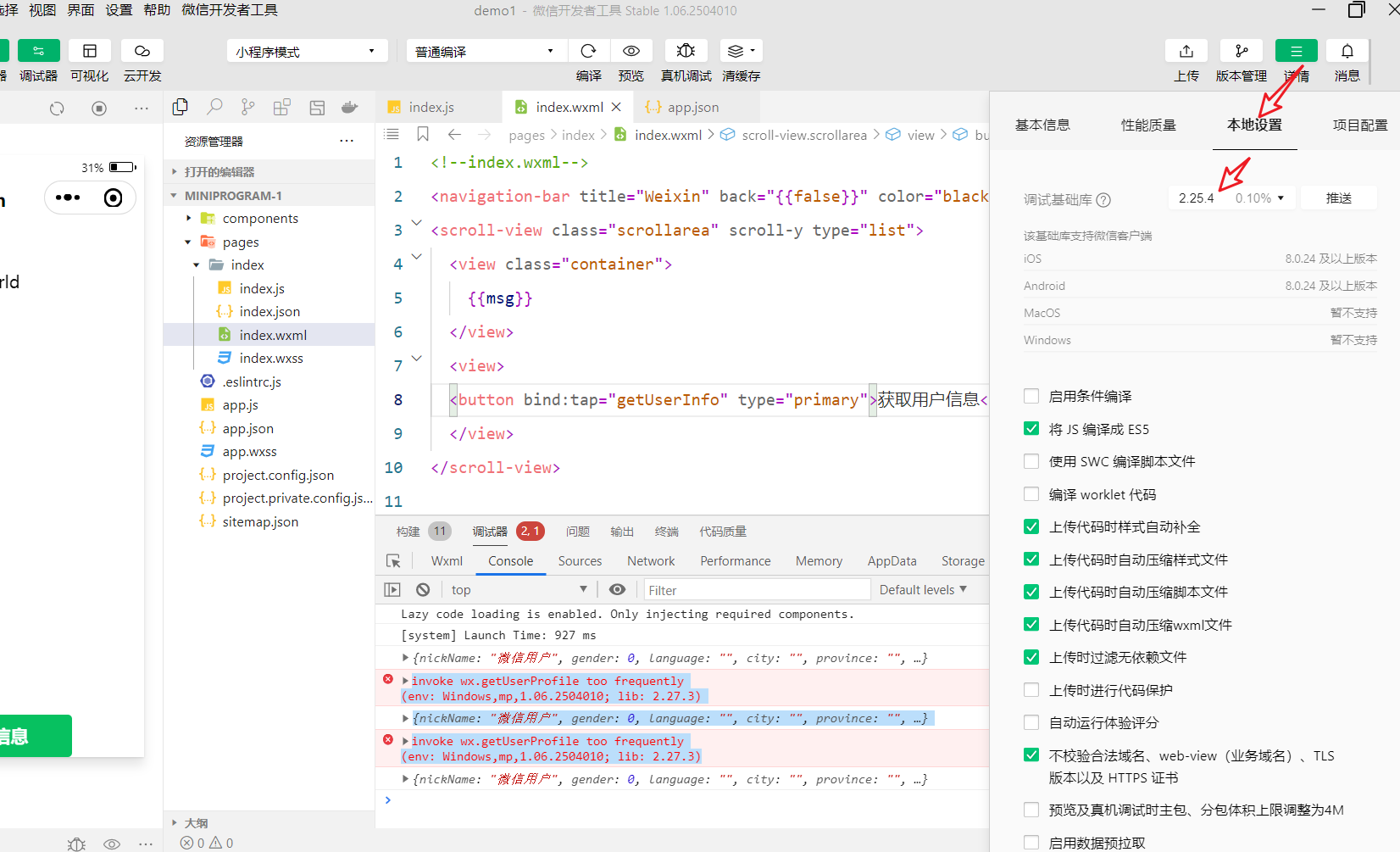Image resolution: width=1400 pixels, height=852 pixels.
Task: Open 版本管理 icon at top right
Action: tap(1241, 50)
